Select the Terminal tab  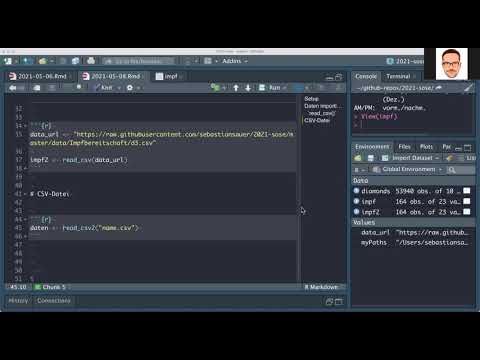click(x=399, y=76)
